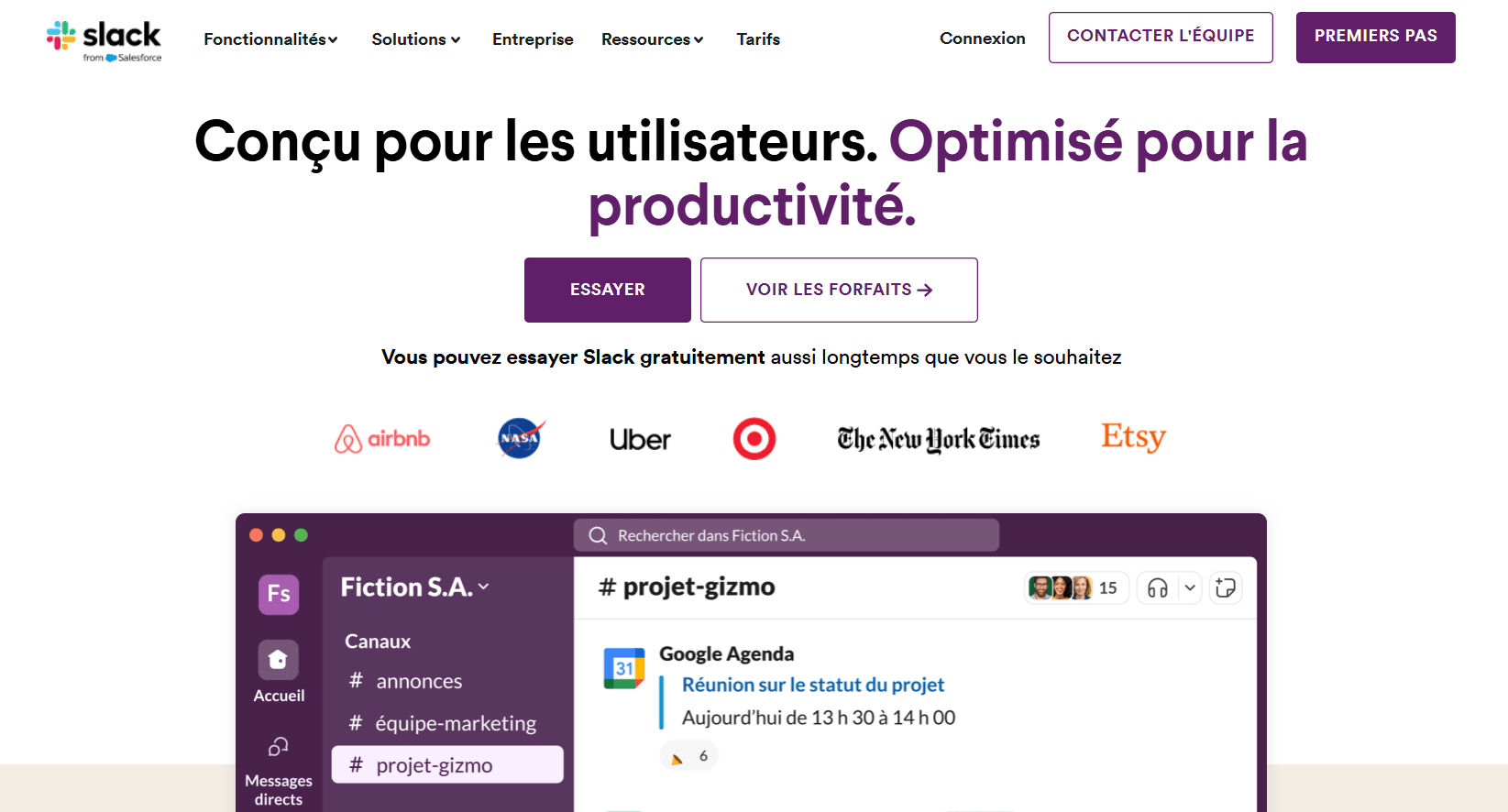This screenshot has height=812, width=1508.
Task: Click the Airbnb logo
Action: [382, 439]
